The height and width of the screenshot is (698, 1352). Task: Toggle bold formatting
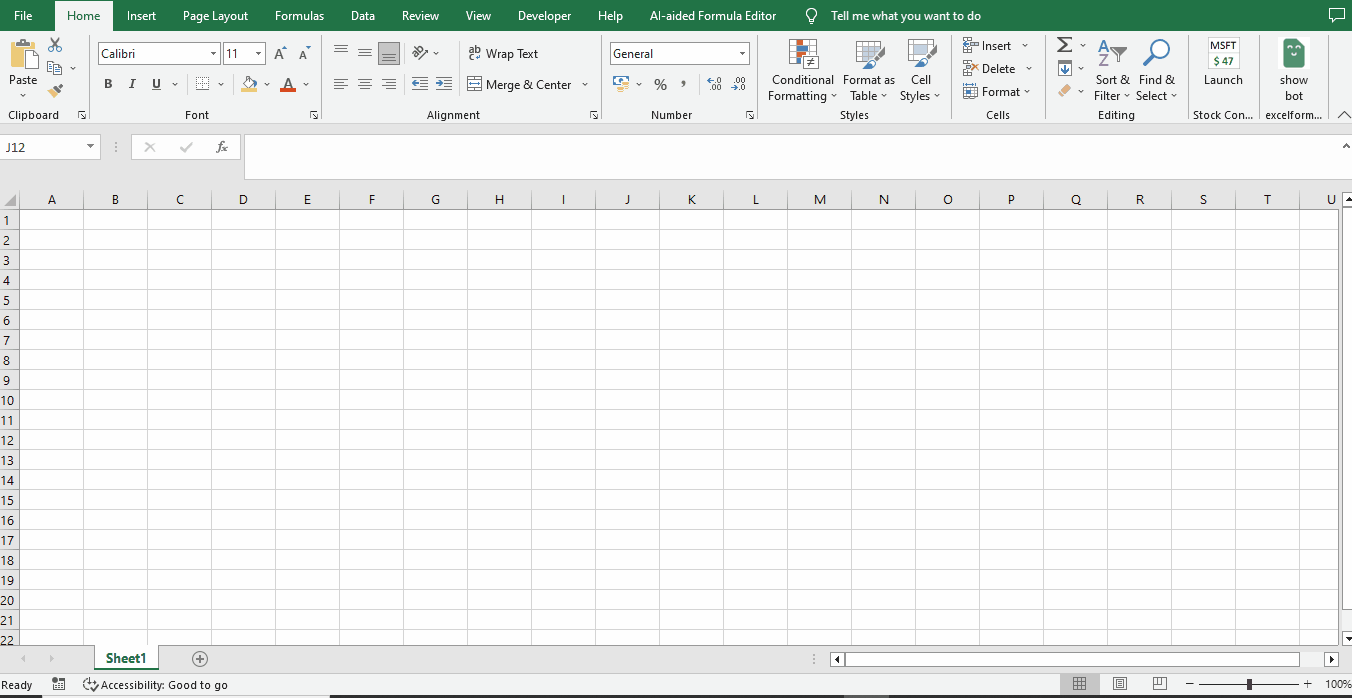(x=108, y=84)
